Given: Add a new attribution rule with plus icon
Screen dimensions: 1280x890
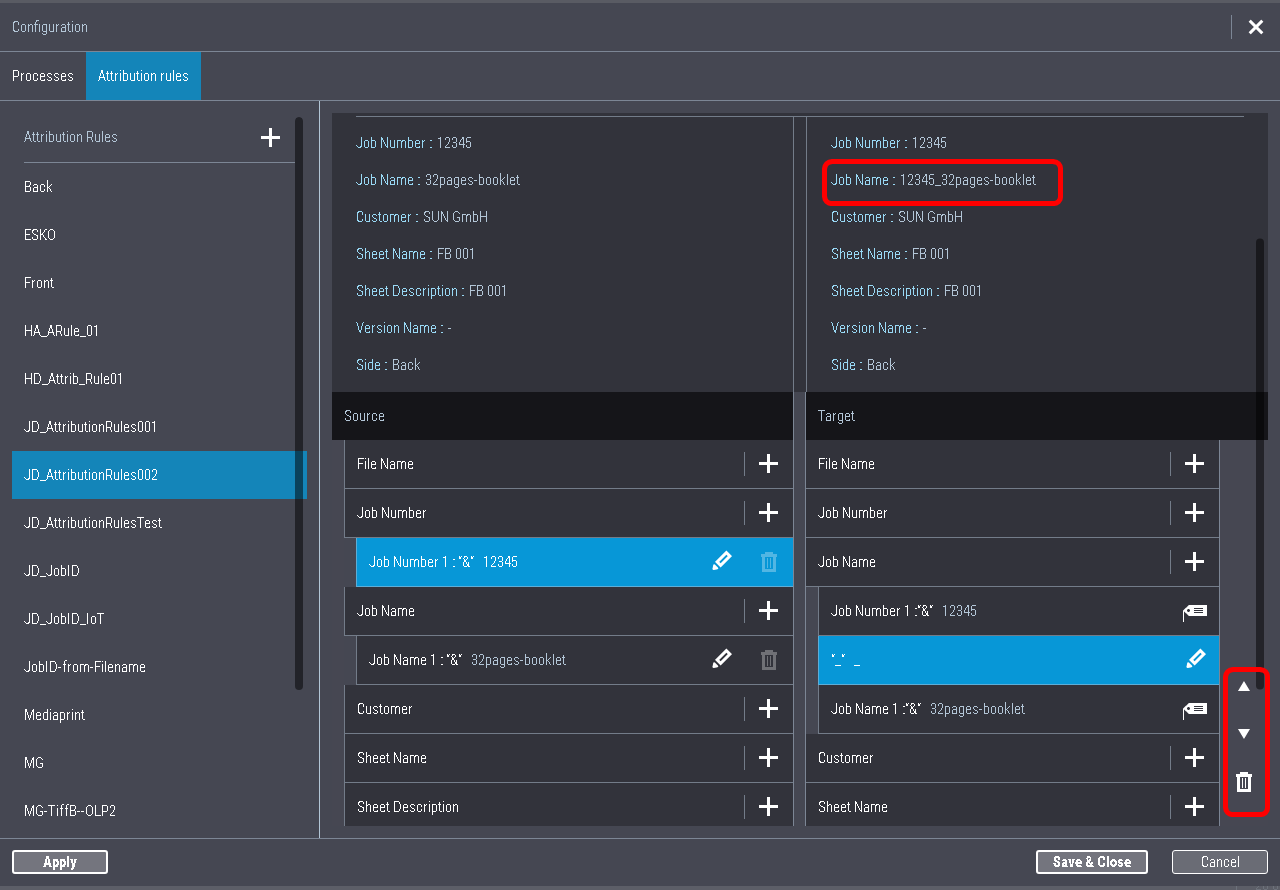Looking at the screenshot, I should coord(270,137).
